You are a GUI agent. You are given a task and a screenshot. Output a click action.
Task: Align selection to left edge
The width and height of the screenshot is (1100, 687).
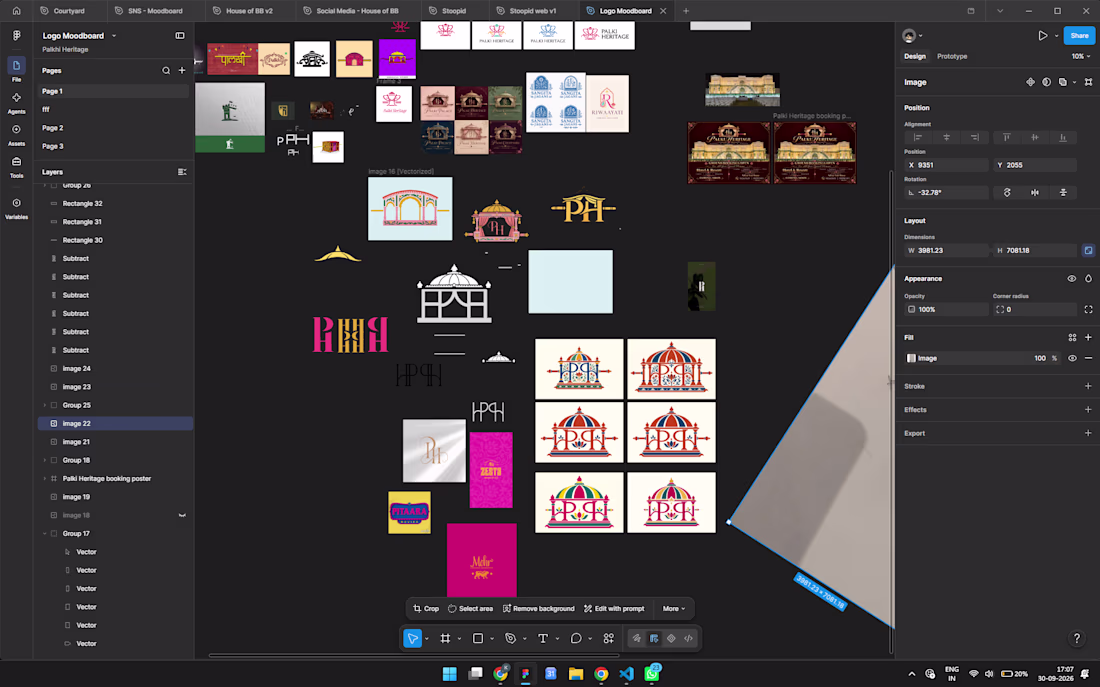918,138
